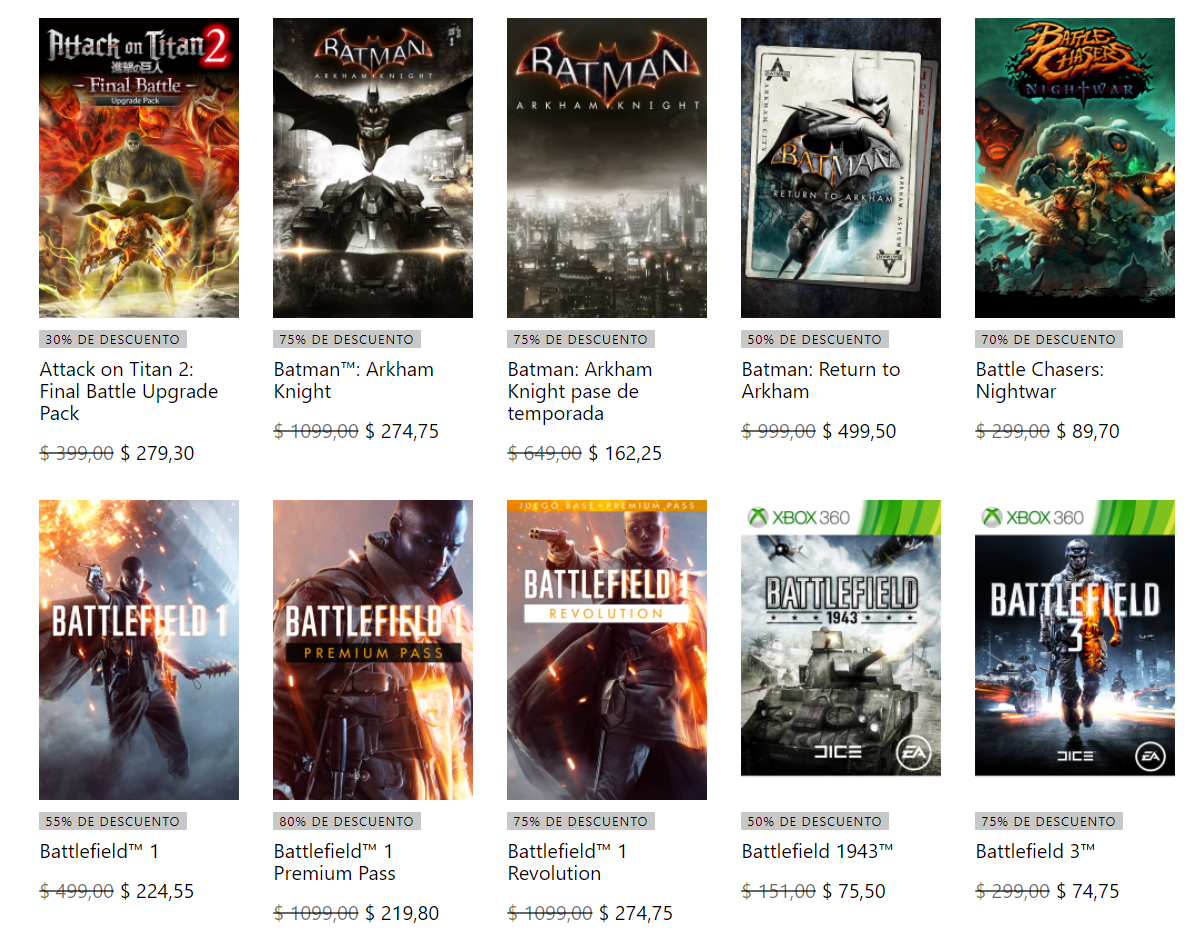1204x944 pixels.
Task: Open Attack on Titan 2 cover image
Action: pos(139,168)
